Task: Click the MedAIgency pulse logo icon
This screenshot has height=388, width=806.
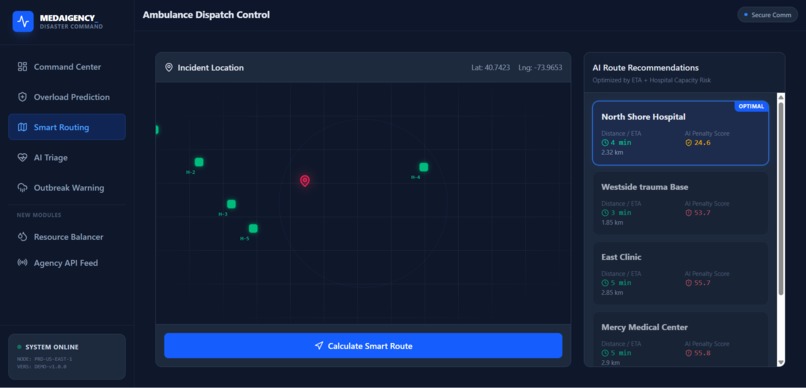Action: coord(23,21)
